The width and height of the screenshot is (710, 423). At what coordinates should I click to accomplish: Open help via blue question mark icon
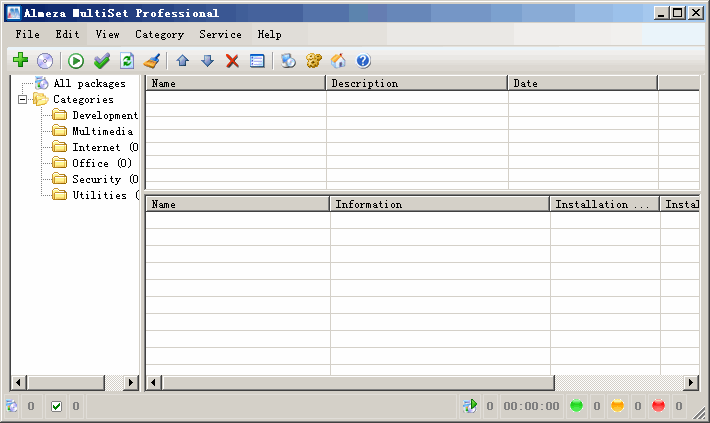pos(363,61)
